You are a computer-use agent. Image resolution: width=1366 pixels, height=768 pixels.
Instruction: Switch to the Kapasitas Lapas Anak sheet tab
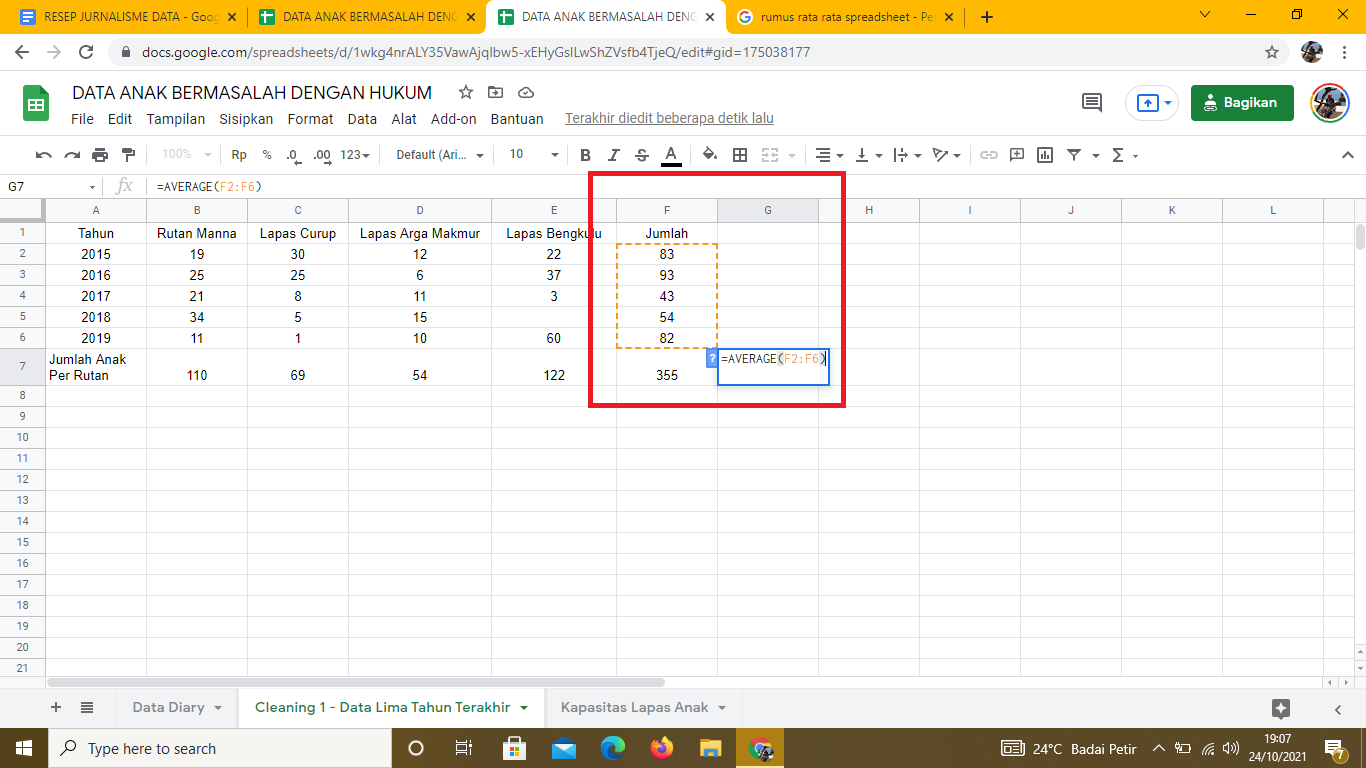pyautogui.click(x=634, y=707)
